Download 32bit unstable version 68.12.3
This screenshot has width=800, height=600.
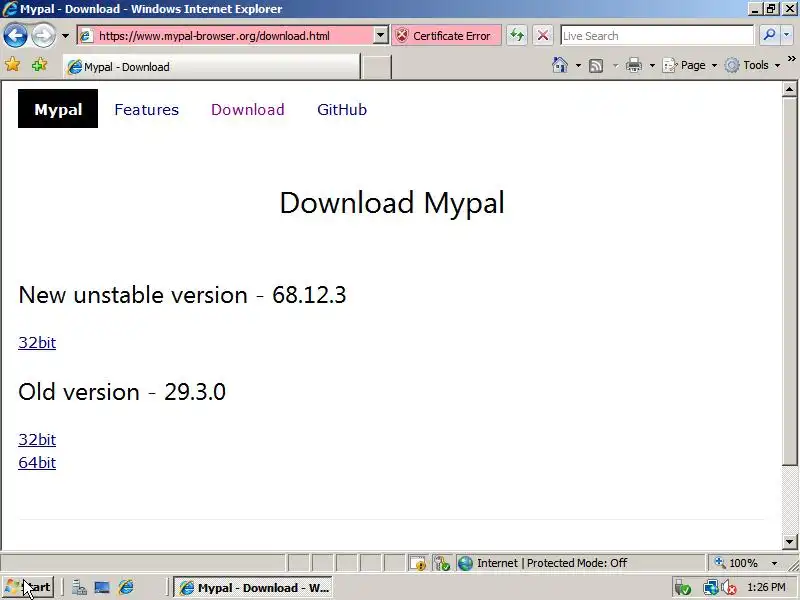tap(37, 342)
